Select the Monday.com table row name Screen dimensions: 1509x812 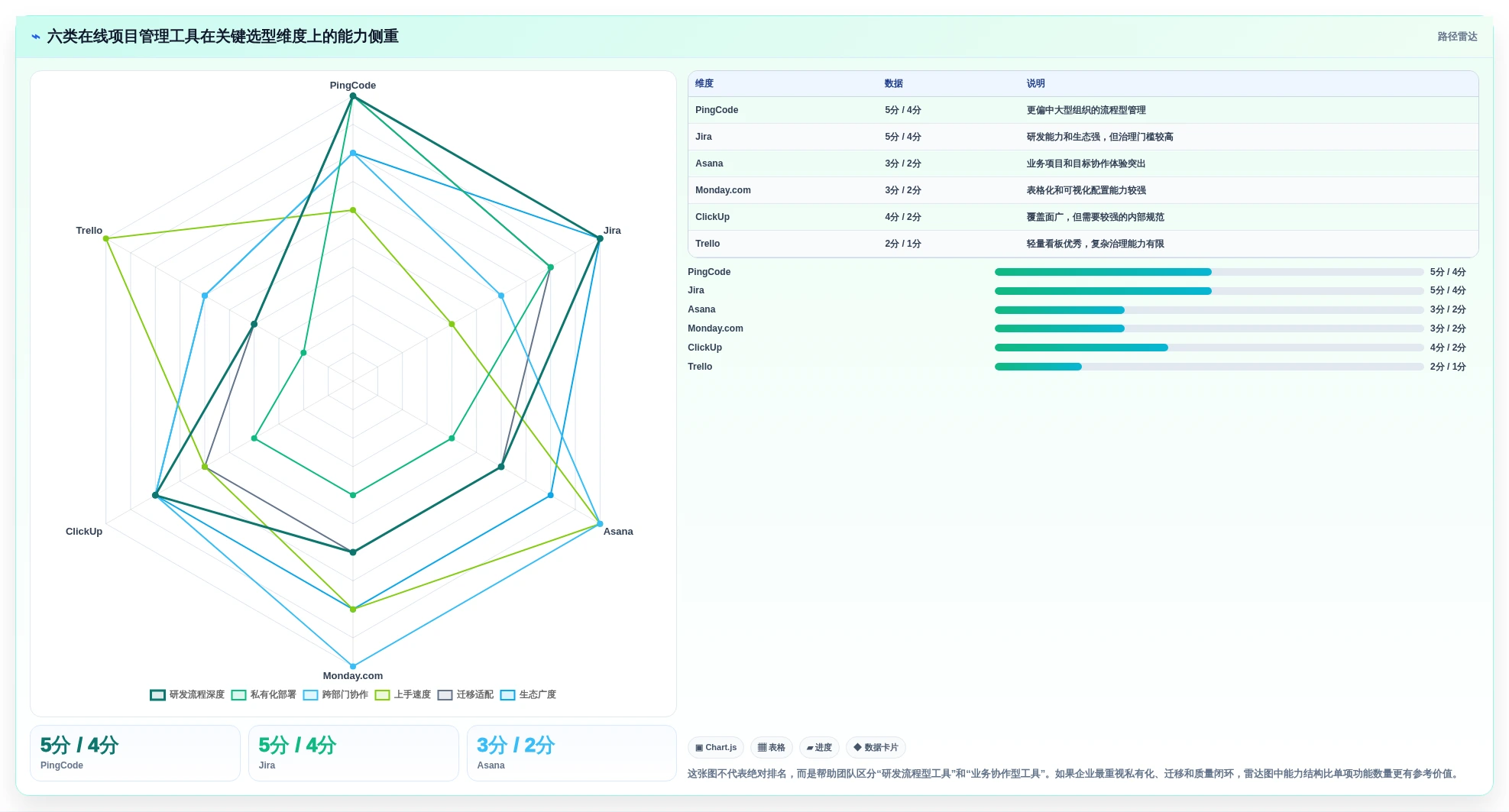[723, 190]
